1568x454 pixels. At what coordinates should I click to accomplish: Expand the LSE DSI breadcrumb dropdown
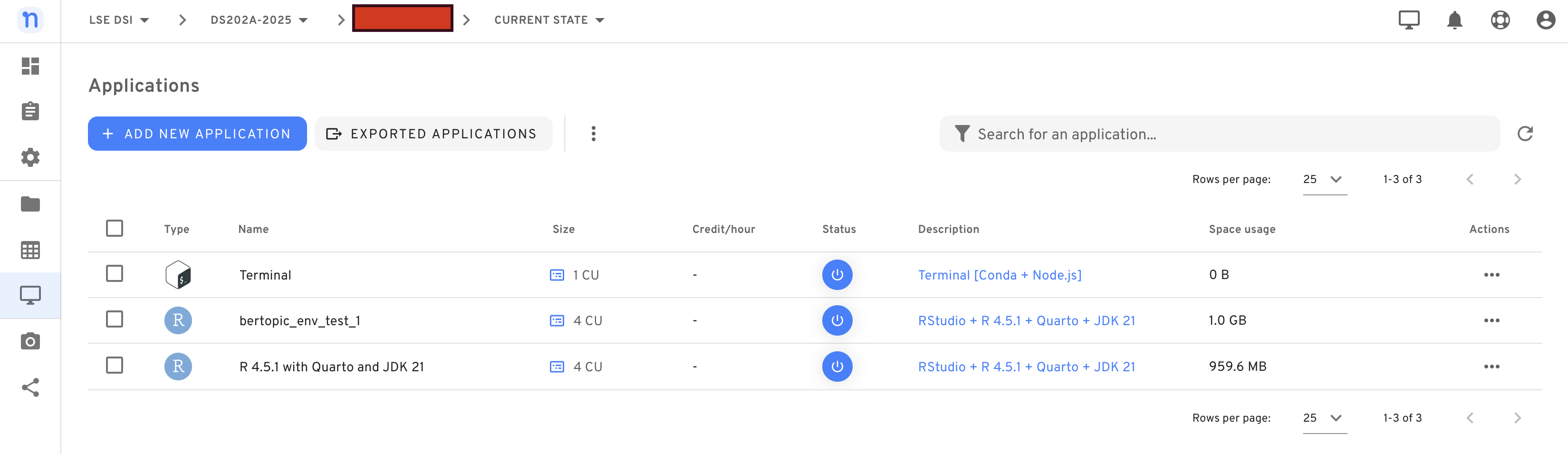(x=119, y=20)
